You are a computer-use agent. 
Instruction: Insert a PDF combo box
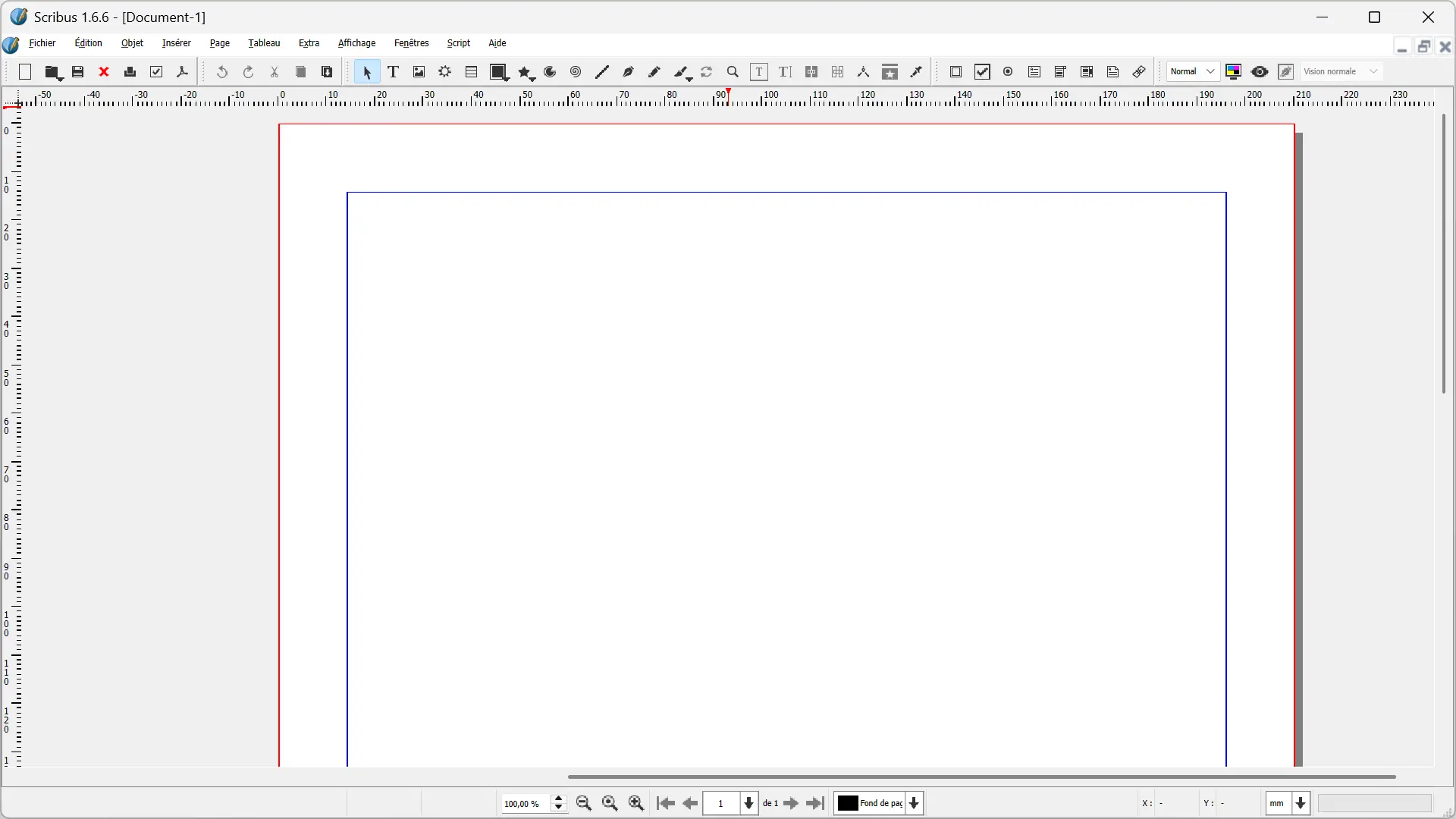pos(1061,72)
